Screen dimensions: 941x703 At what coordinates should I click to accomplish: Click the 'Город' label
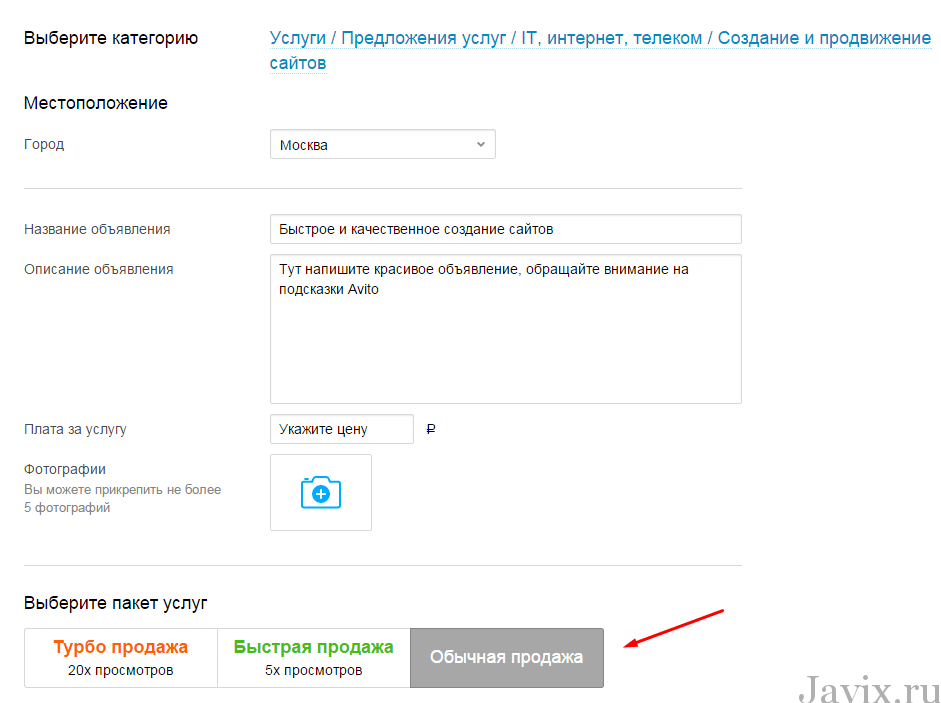[x=44, y=145]
